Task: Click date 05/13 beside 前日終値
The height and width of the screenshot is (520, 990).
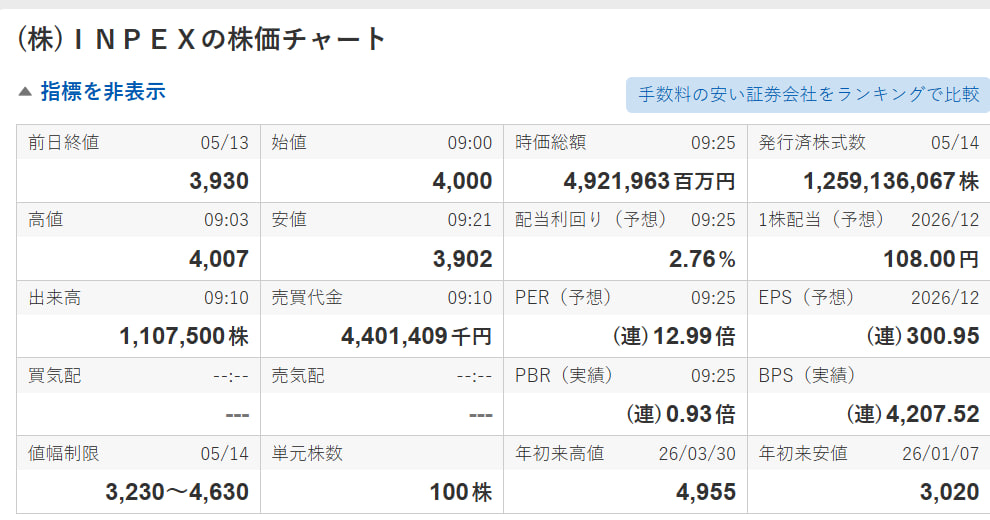Action: pyautogui.click(x=225, y=143)
